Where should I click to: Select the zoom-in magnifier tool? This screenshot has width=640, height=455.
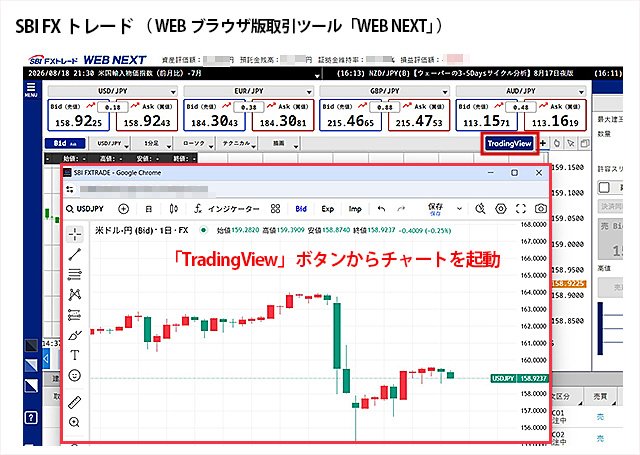[x=75, y=422]
